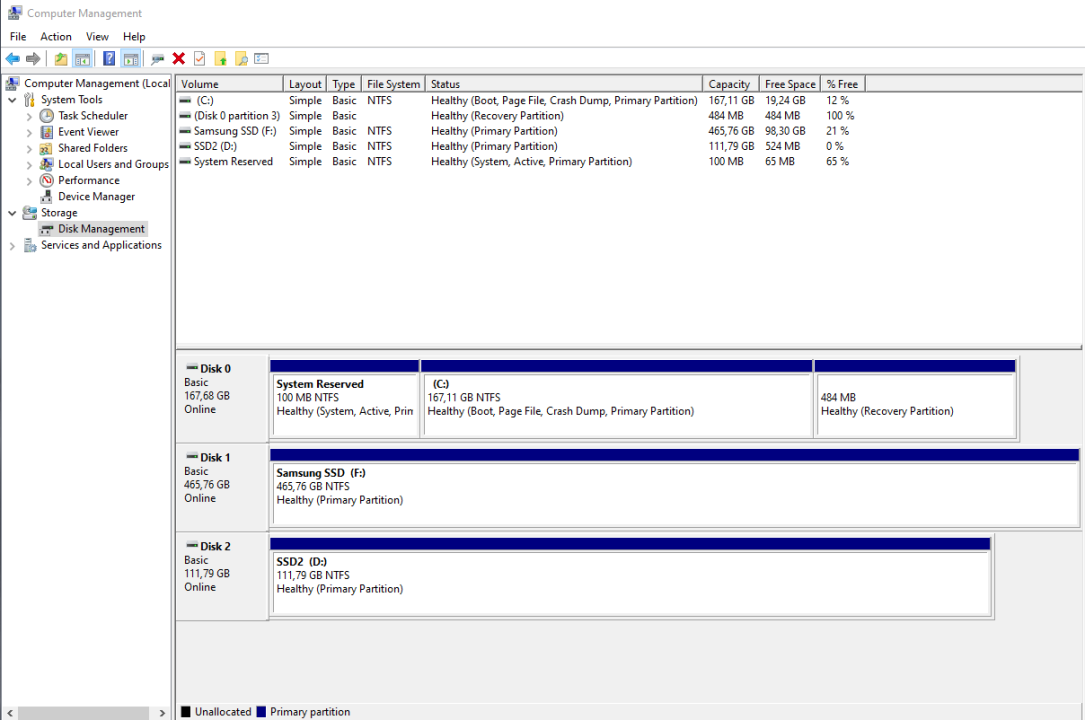Image resolution: width=1085 pixels, height=720 pixels.
Task: Click the Properties checkmark page icon
Action: (x=200, y=59)
